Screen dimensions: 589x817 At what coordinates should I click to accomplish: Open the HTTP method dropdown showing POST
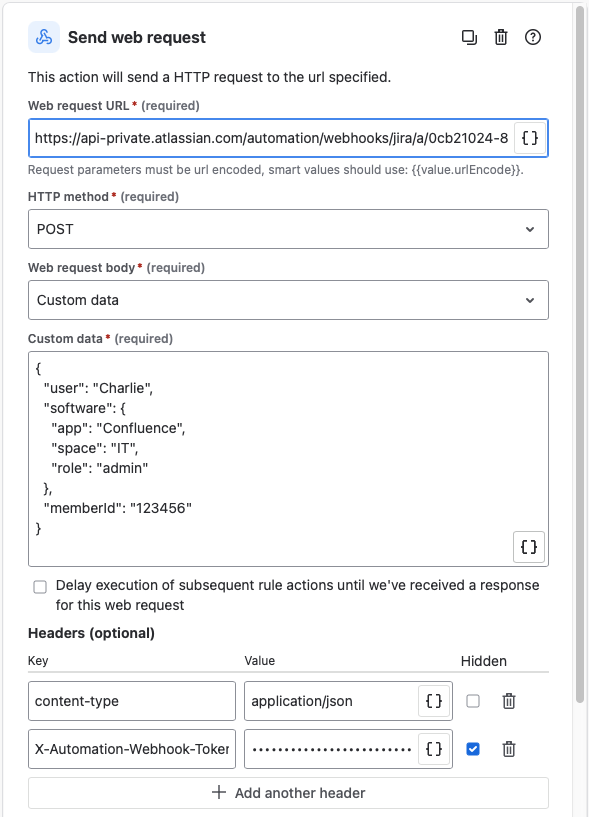pos(288,229)
